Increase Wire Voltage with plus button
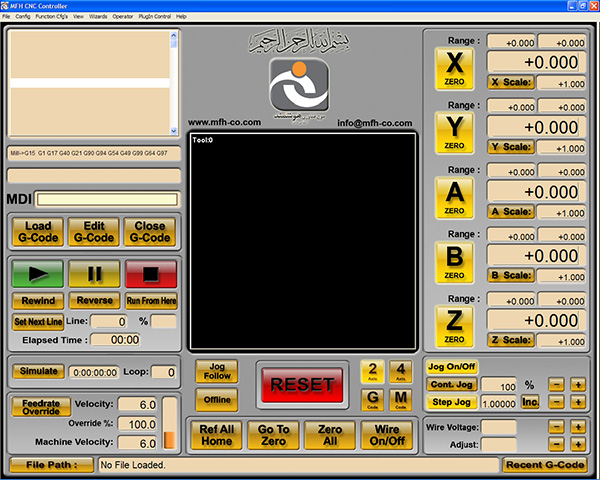Screen dimensions: 600x480 [x=579, y=427]
